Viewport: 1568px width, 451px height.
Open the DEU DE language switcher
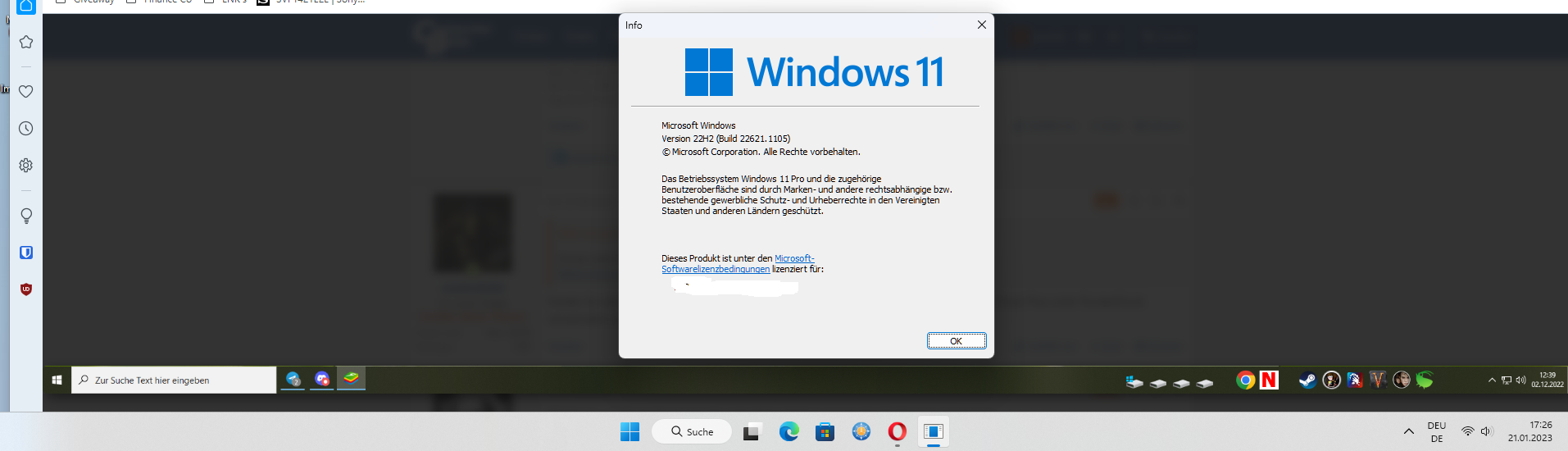tap(1437, 432)
